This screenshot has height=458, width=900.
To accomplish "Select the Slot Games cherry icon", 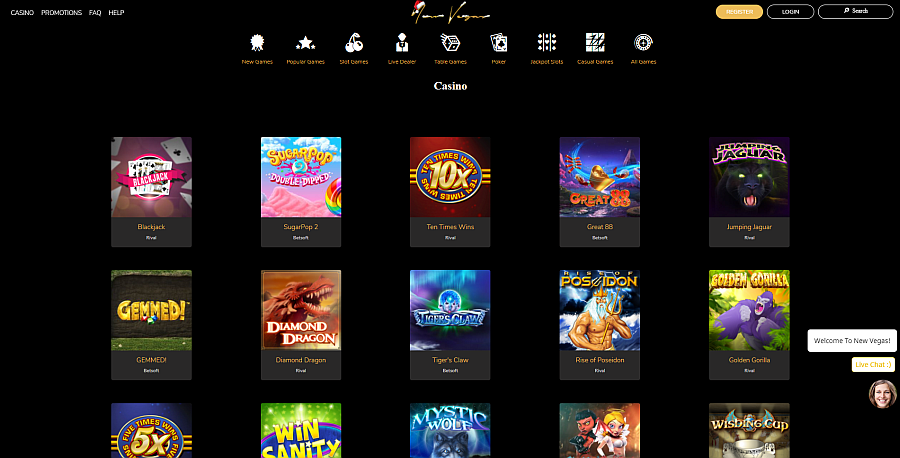I will [354, 42].
